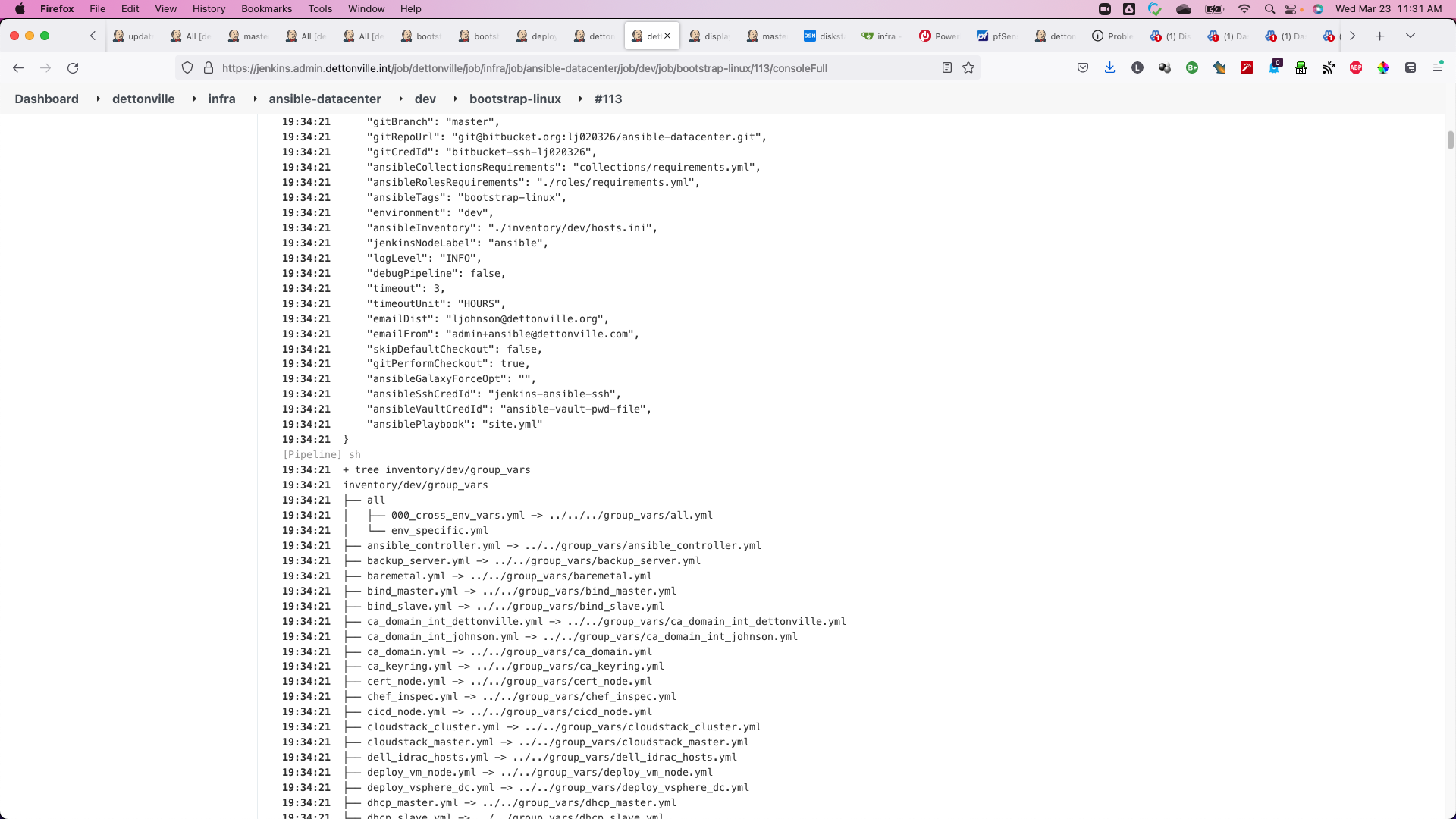This screenshot has width=1456, height=819.
Task: Open the Firefox downloads panel
Action: (x=1109, y=68)
